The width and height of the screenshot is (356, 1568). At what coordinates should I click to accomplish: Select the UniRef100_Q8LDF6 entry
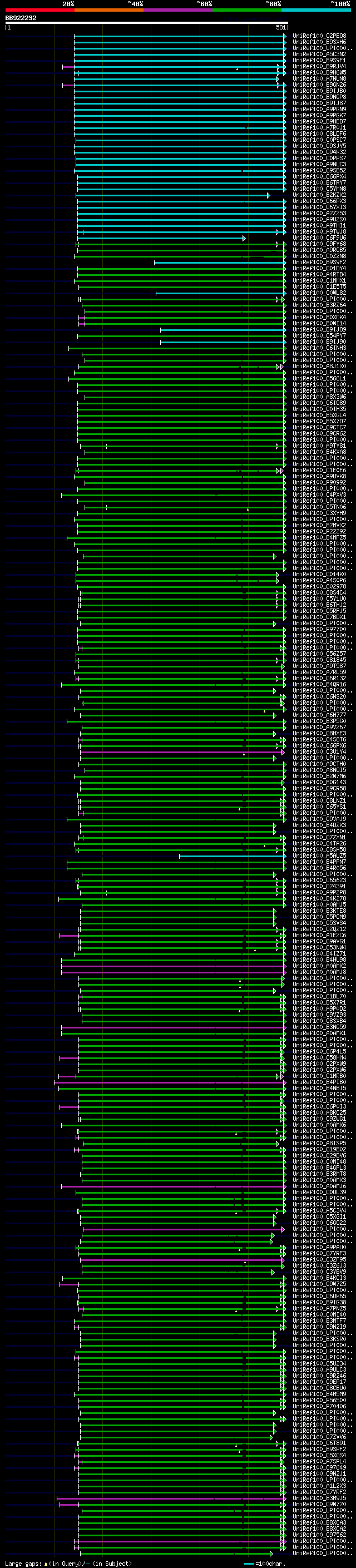319,134
